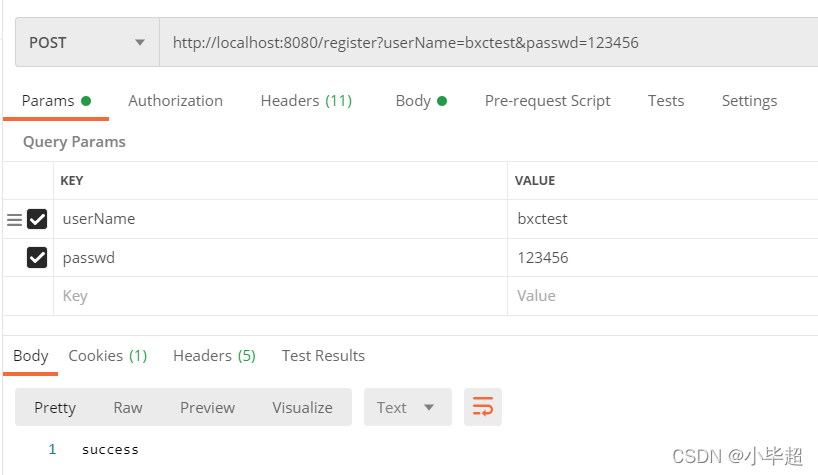Click the empty Value input field
Viewport: 818px width, 475px height.
tap(663, 296)
